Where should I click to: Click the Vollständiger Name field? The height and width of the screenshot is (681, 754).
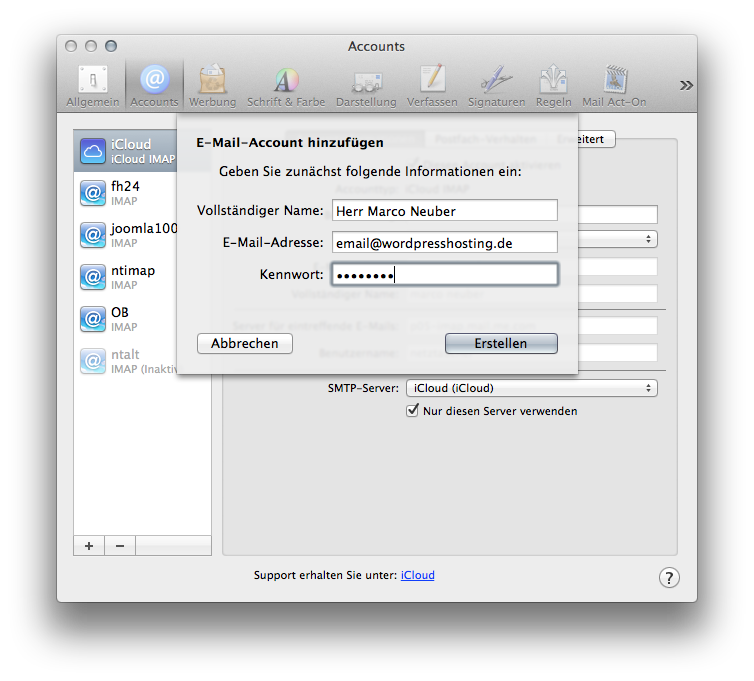[x=444, y=210]
